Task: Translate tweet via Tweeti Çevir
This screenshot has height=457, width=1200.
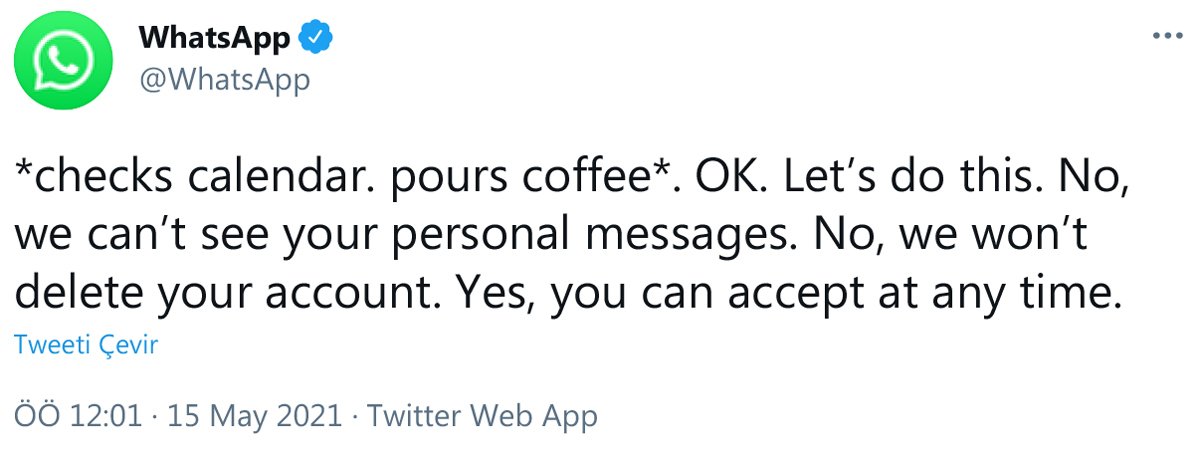Action: pos(86,345)
